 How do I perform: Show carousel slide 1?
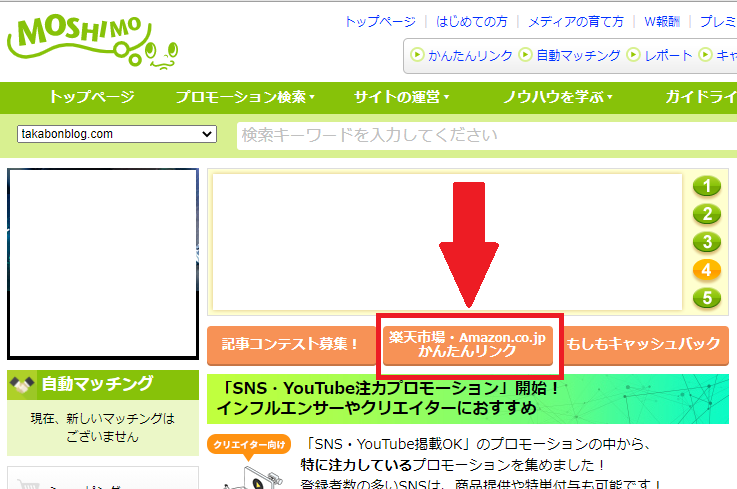tap(707, 186)
